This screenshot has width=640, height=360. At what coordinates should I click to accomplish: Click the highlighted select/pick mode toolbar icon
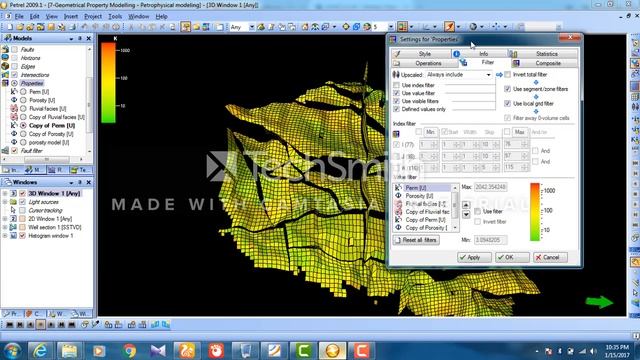(186, 27)
